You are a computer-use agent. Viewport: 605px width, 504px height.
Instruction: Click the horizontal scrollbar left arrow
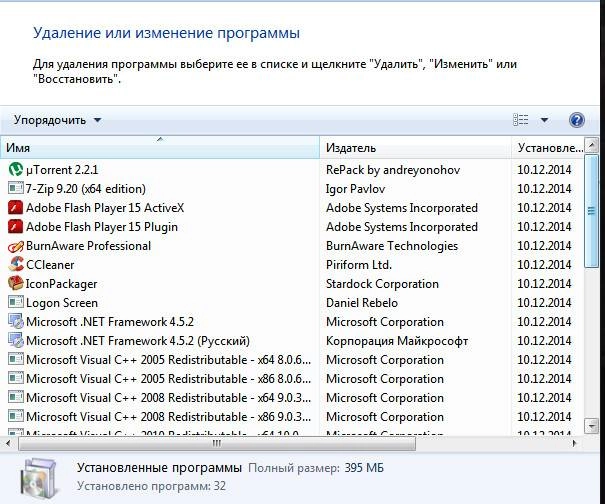(x=8, y=443)
